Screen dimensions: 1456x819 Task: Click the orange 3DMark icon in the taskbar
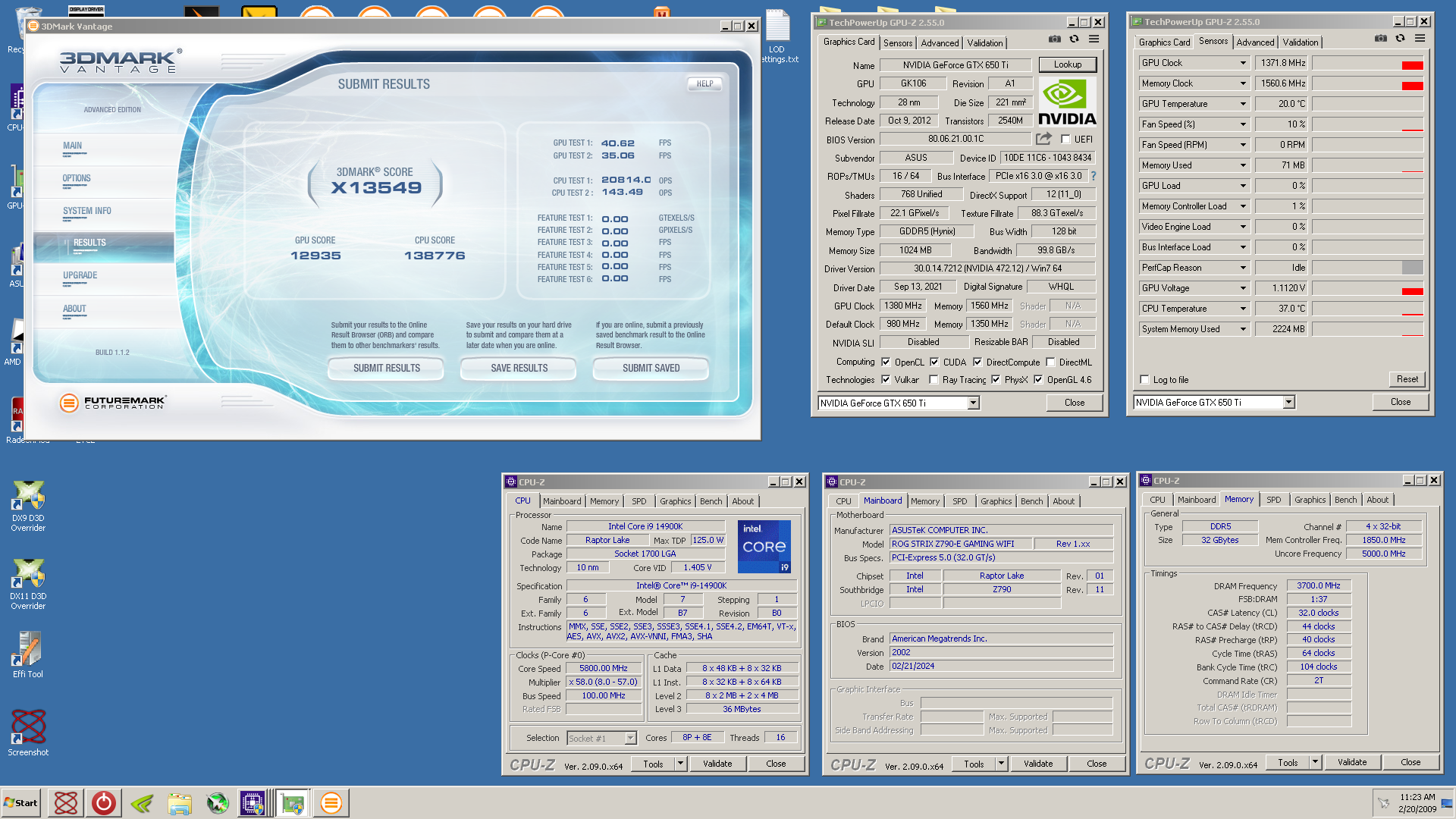pos(331,802)
